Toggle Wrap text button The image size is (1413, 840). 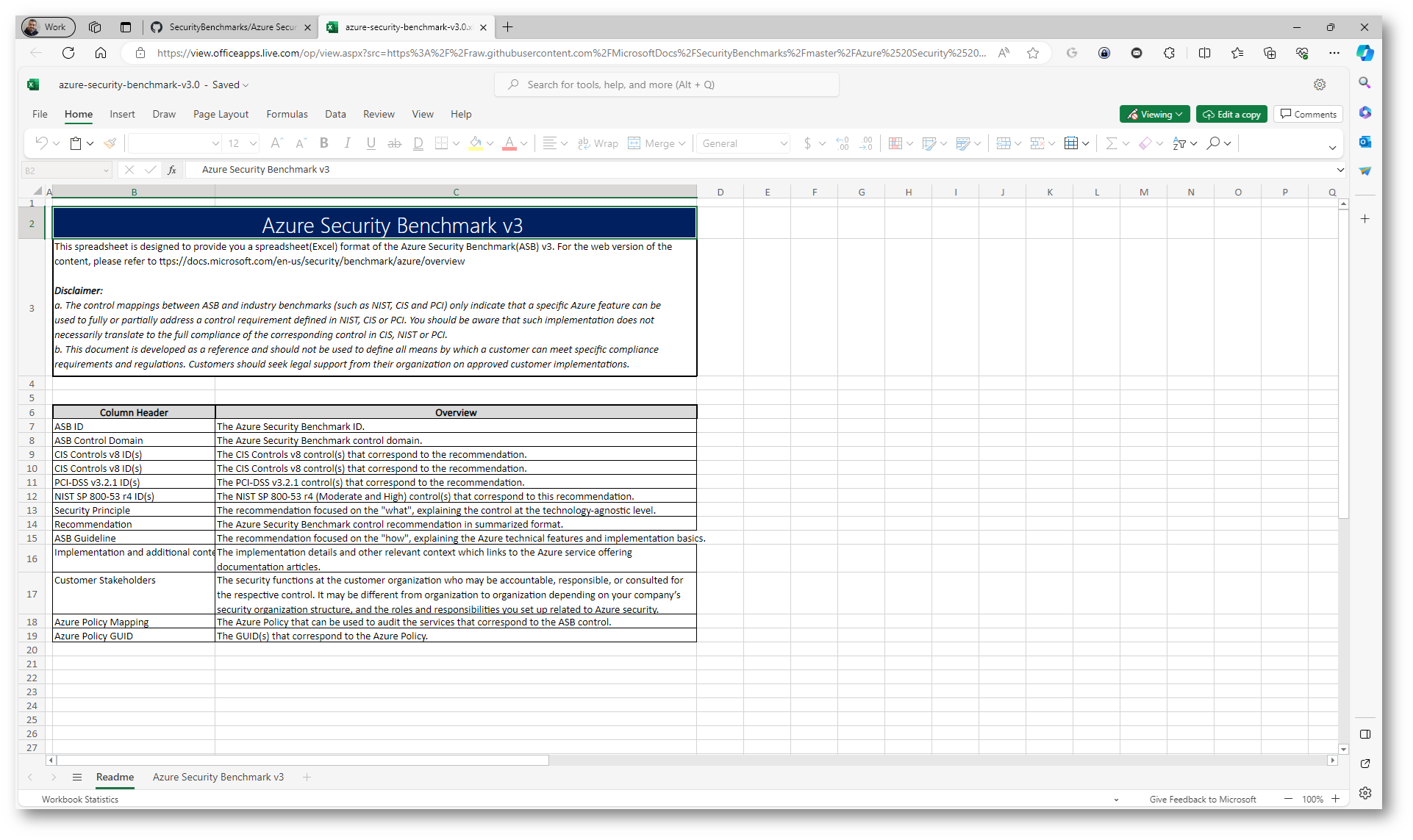598,143
